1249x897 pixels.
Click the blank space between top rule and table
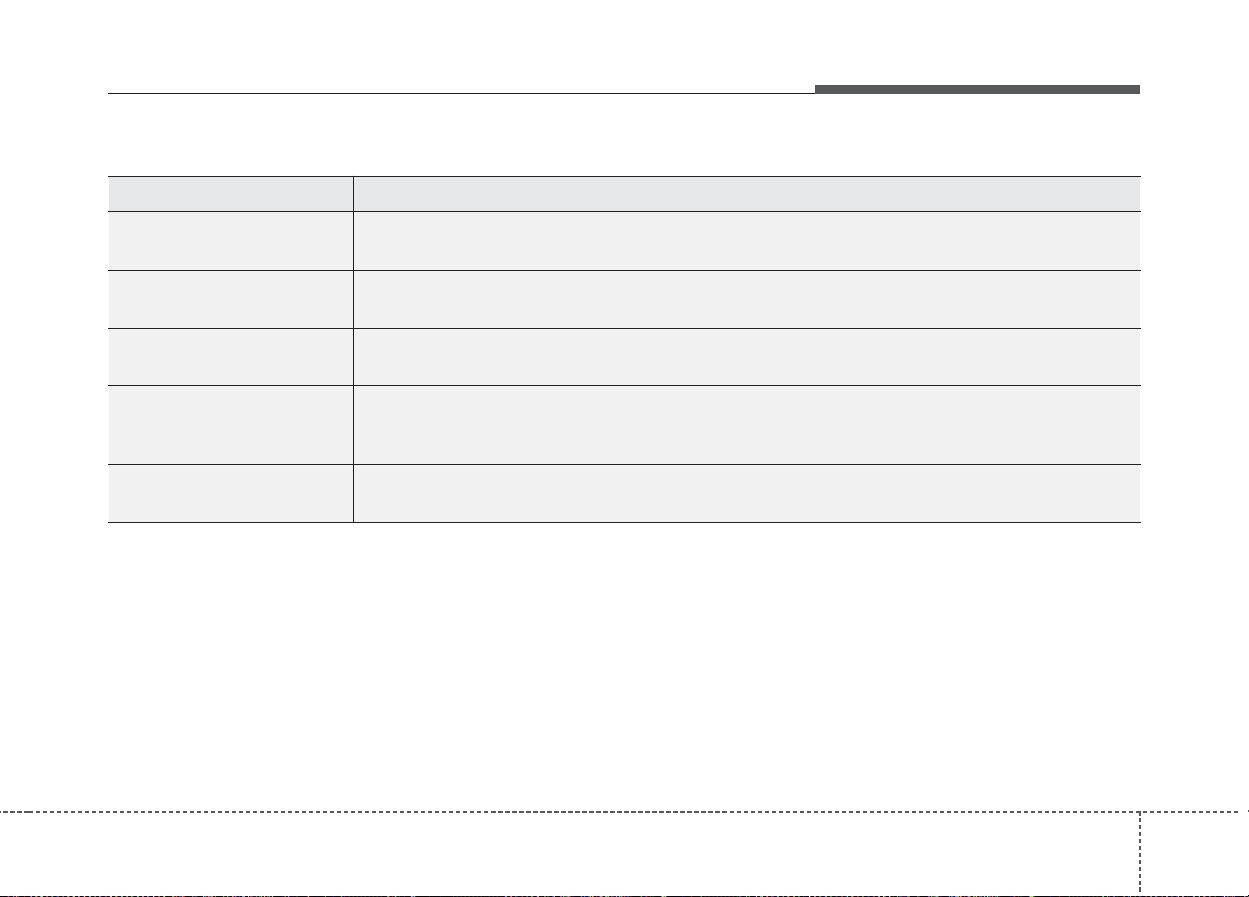pos(624,135)
